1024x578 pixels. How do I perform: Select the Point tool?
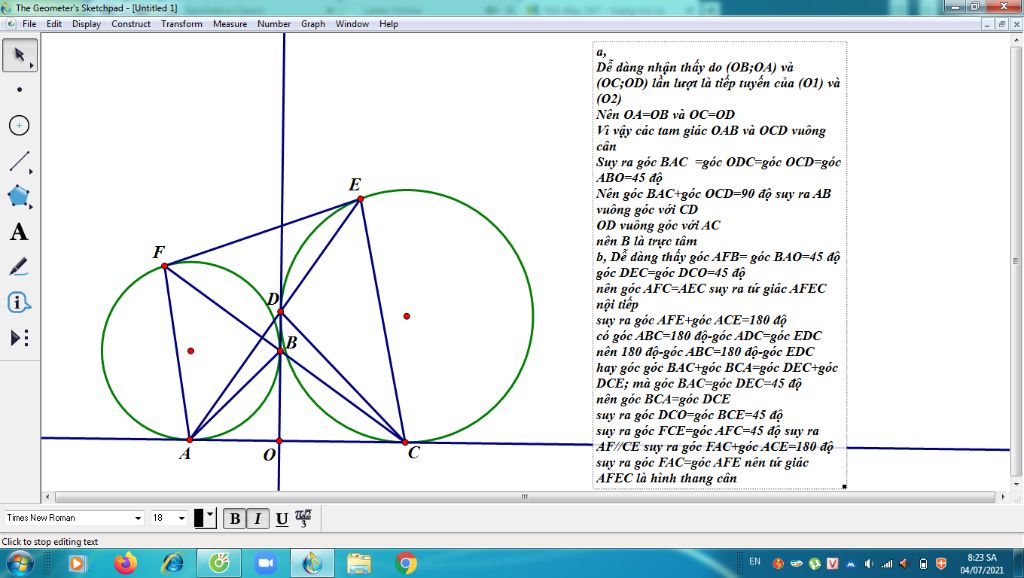tap(20, 89)
